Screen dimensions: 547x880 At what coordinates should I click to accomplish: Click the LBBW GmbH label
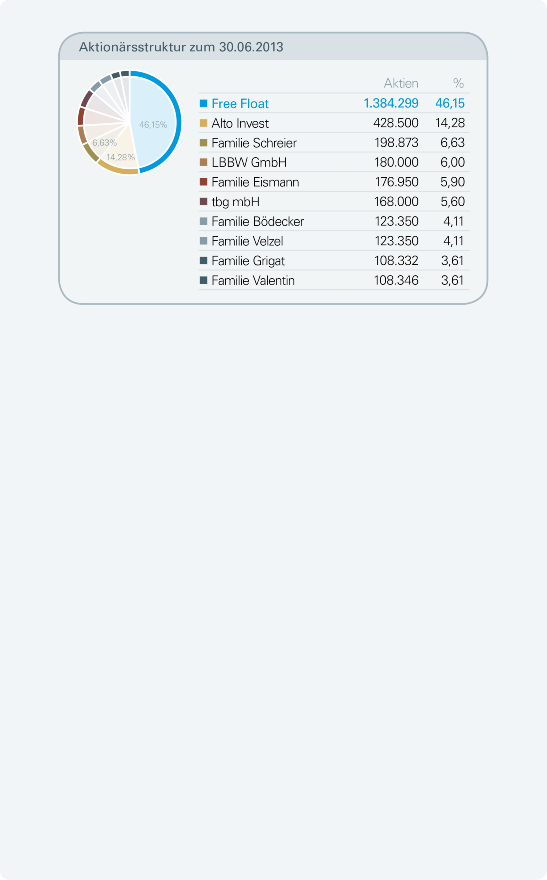249,163
